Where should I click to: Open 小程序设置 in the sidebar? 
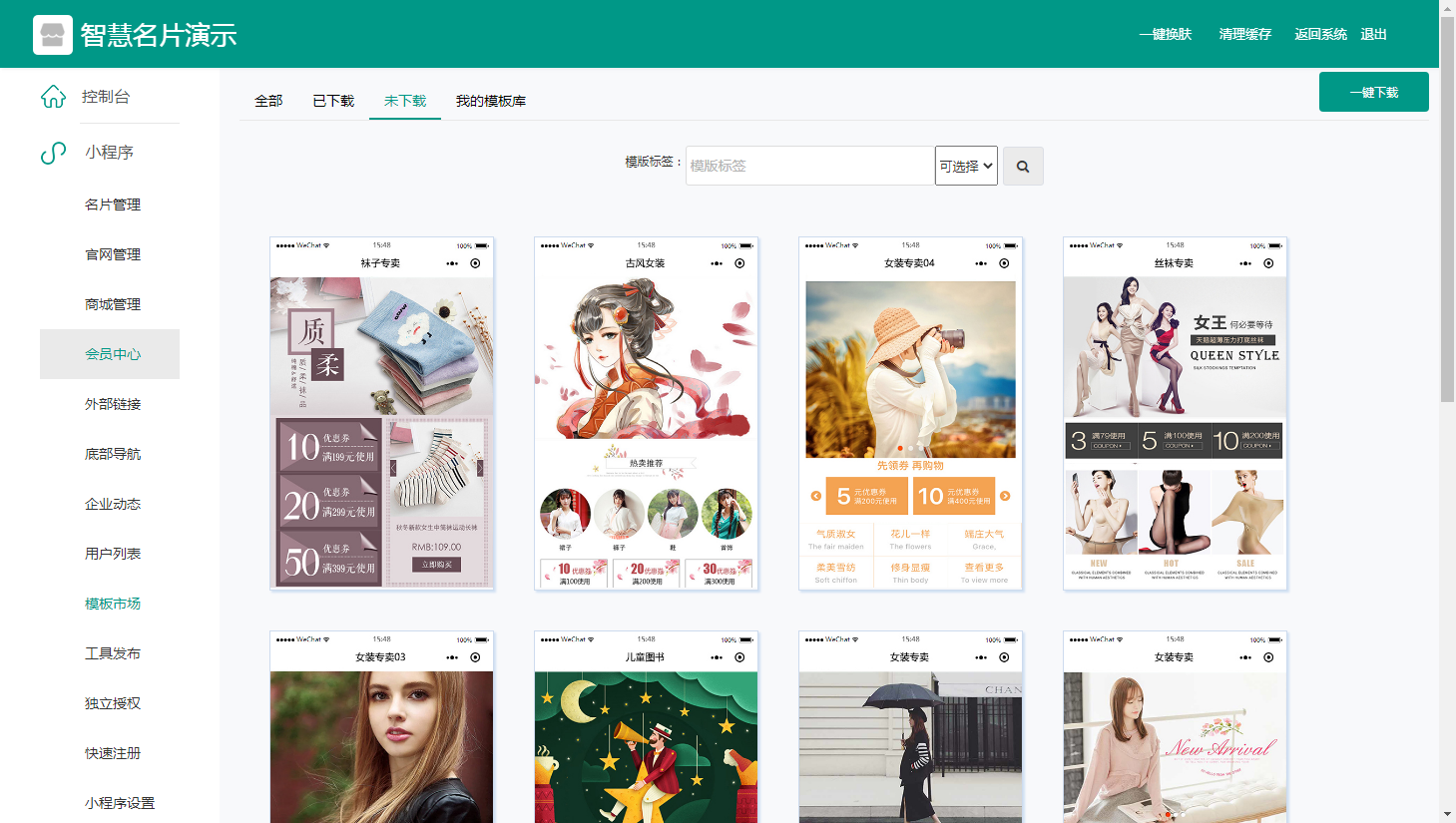120,803
